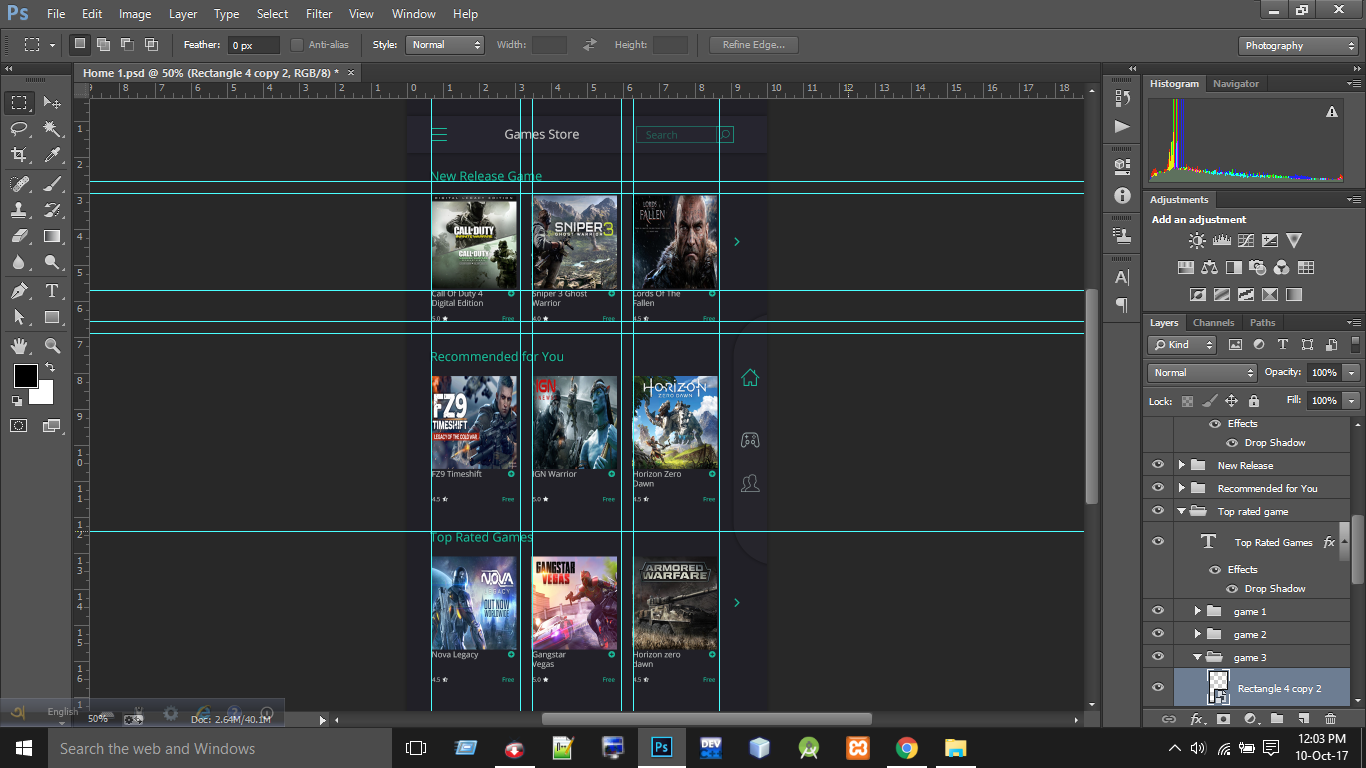This screenshot has height=768, width=1366.
Task: Select the Pen tool
Action: click(x=19, y=291)
